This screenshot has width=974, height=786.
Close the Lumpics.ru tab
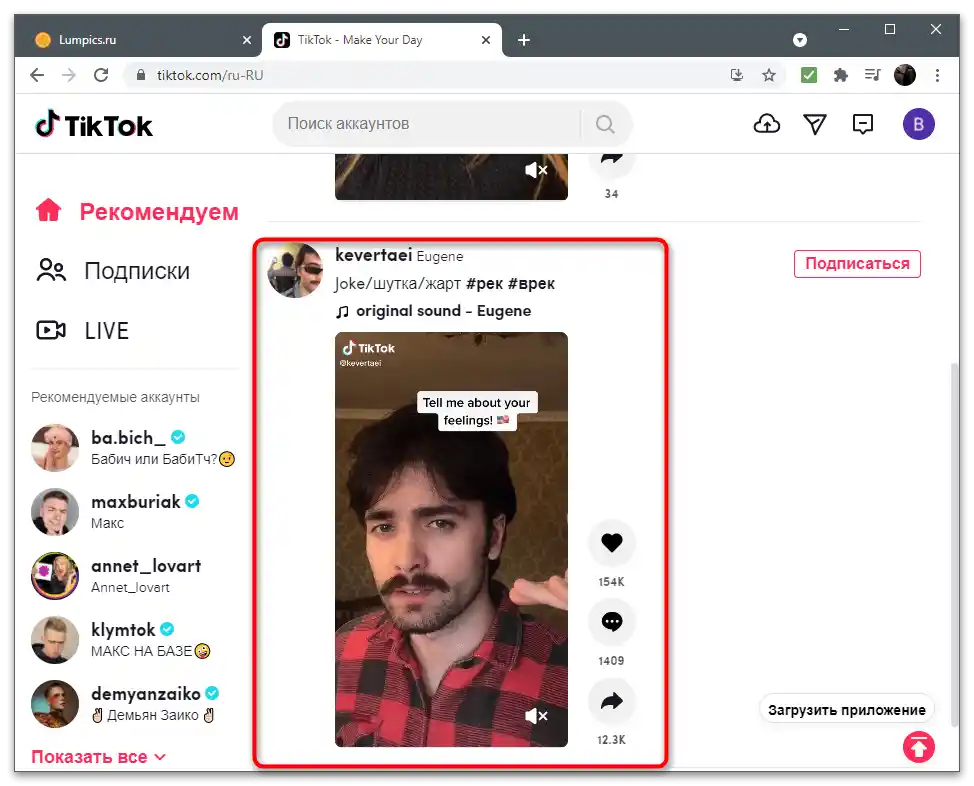click(247, 40)
